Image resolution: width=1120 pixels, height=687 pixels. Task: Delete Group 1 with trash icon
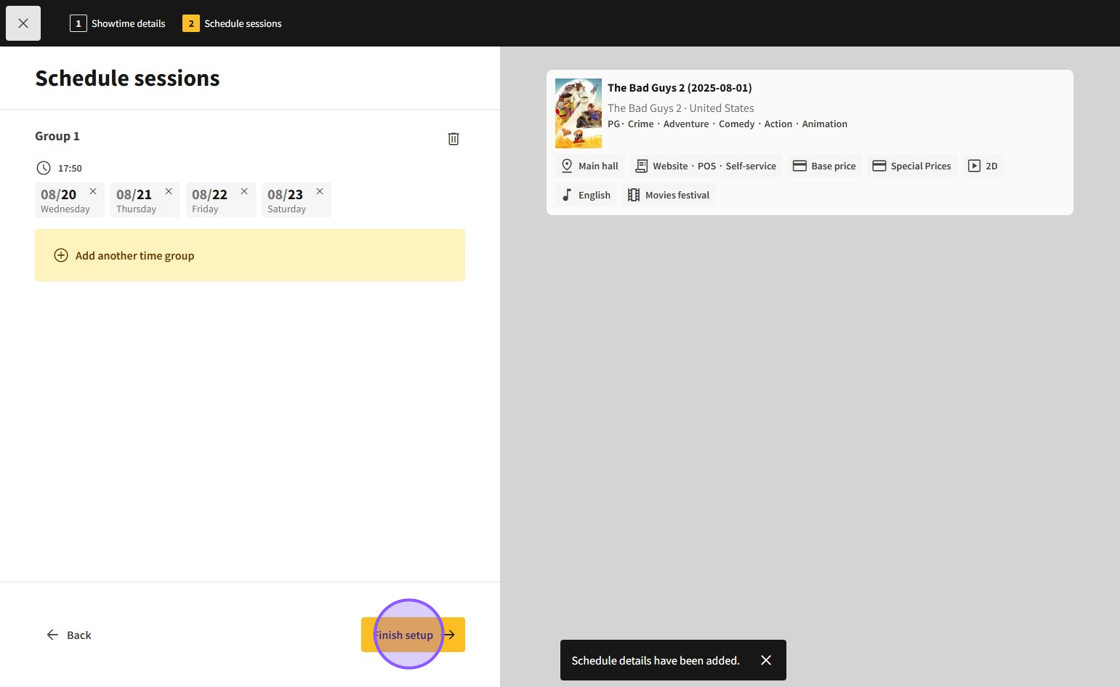(x=453, y=139)
